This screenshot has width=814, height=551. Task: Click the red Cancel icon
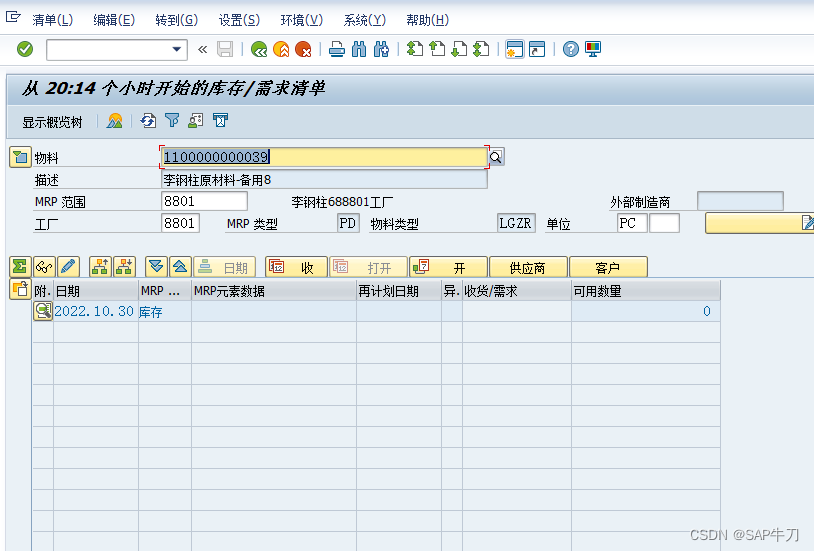pyautogui.click(x=303, y=49)
